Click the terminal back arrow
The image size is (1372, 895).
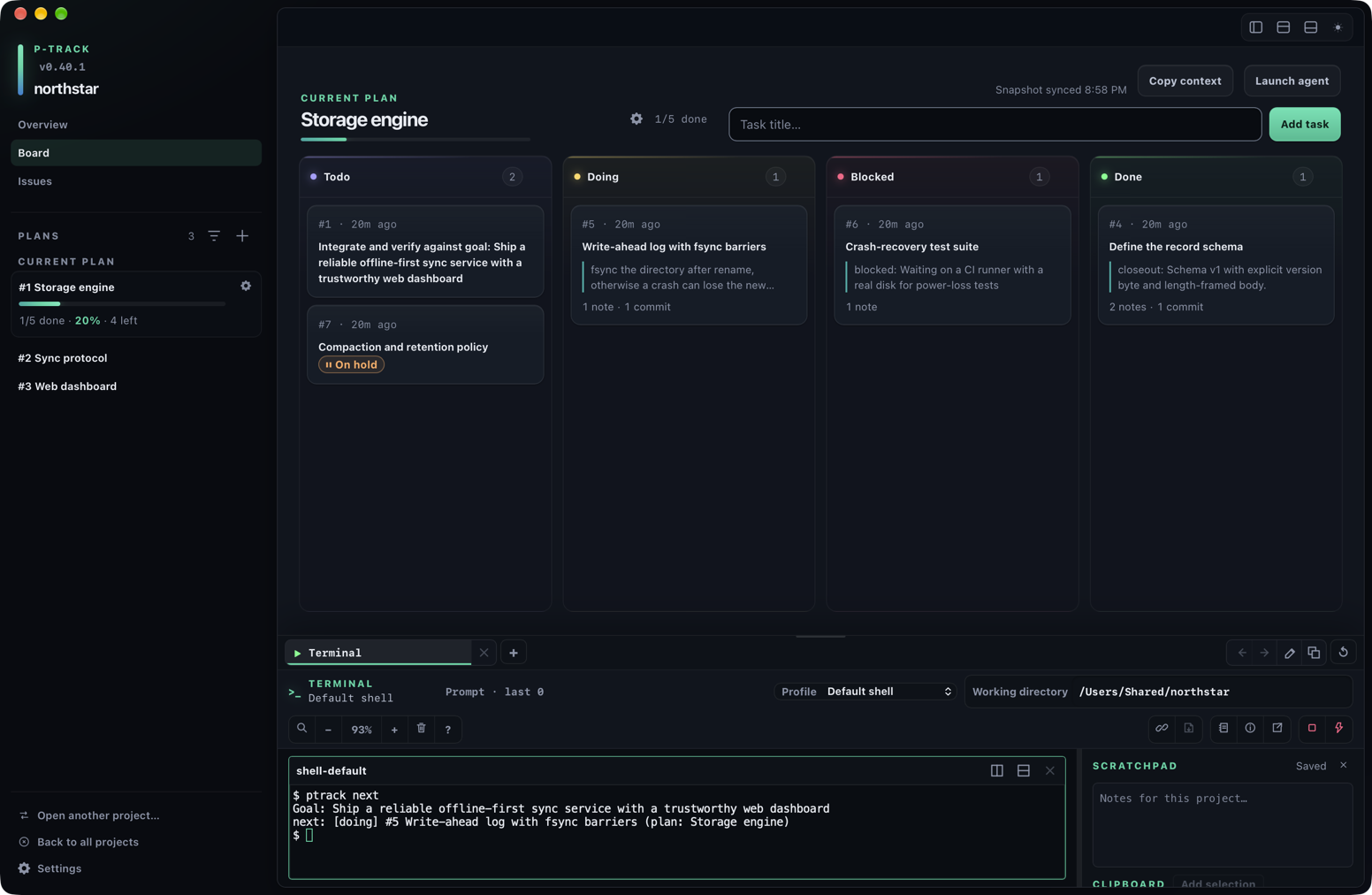coord(1243,653)
